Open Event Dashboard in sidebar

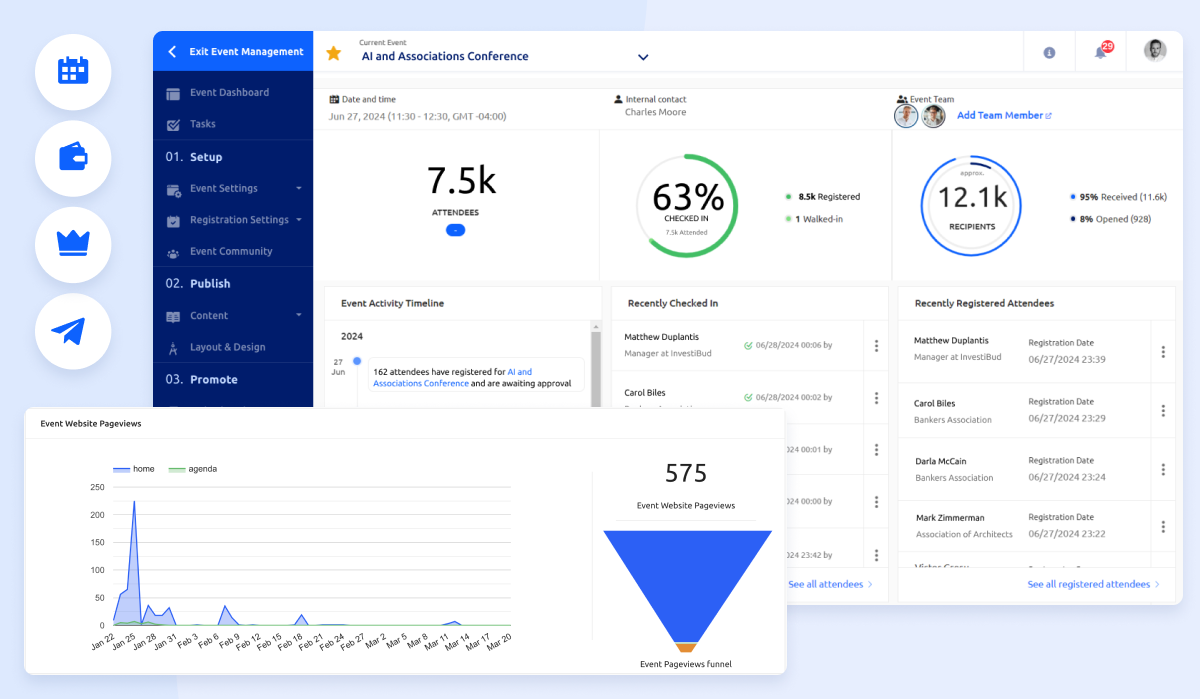229,92
